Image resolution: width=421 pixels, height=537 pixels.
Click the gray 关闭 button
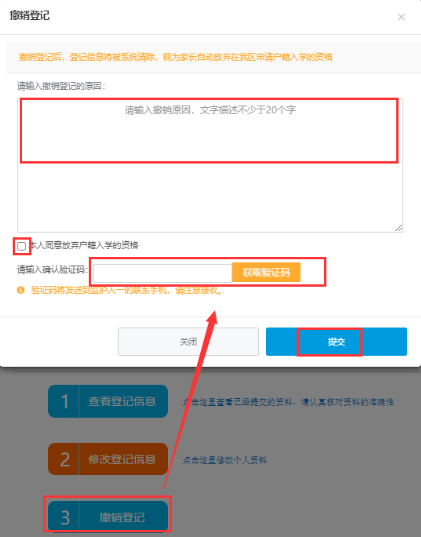188,341
